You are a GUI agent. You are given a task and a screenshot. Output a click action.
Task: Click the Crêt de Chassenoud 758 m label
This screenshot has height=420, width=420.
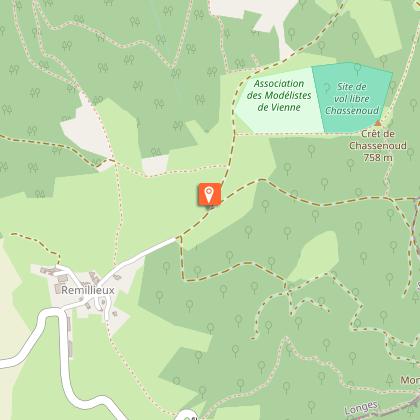pos(378,146)
